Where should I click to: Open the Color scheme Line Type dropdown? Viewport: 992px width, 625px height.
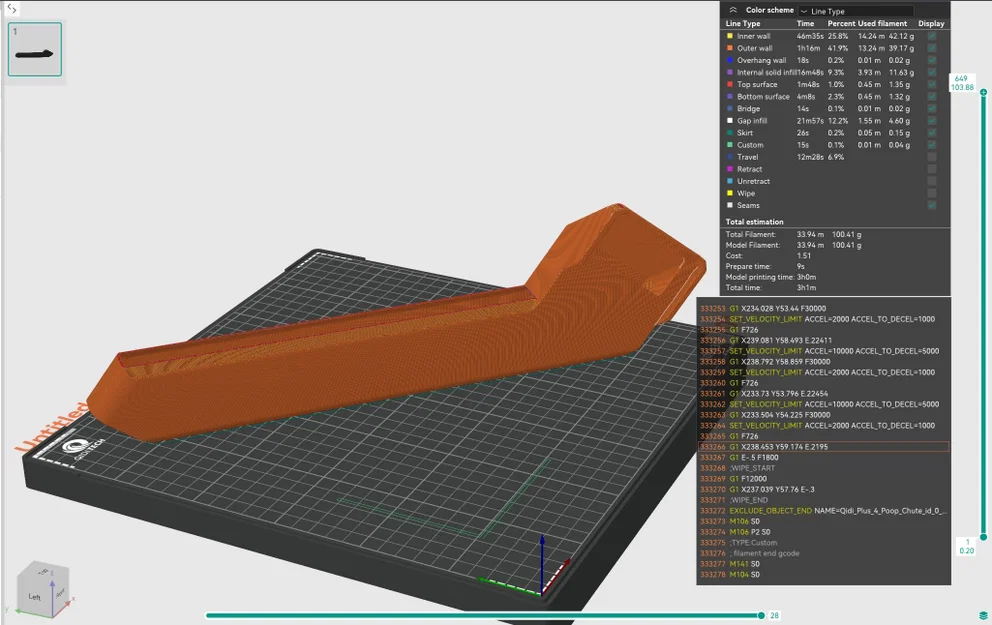(x=855, y=11)
